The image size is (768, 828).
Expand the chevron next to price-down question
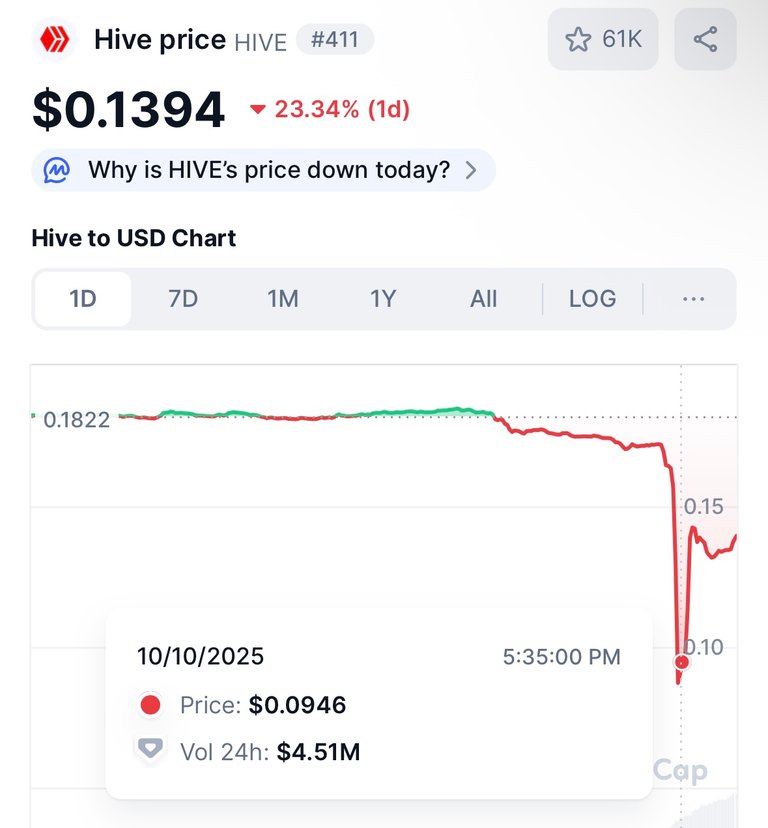click(x=472, y=170)
